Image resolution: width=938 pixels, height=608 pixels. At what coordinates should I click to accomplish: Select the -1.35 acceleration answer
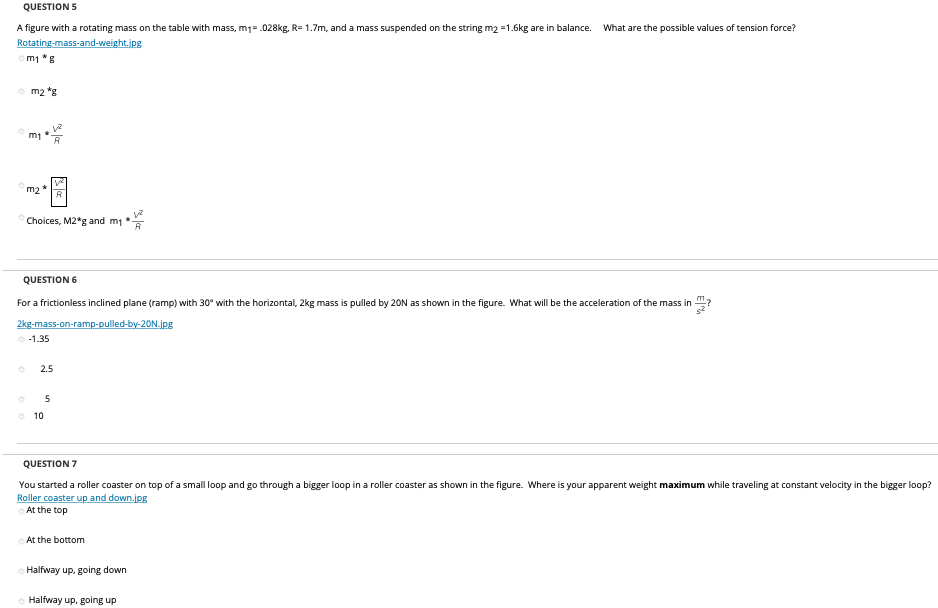[x=22, y=339]
